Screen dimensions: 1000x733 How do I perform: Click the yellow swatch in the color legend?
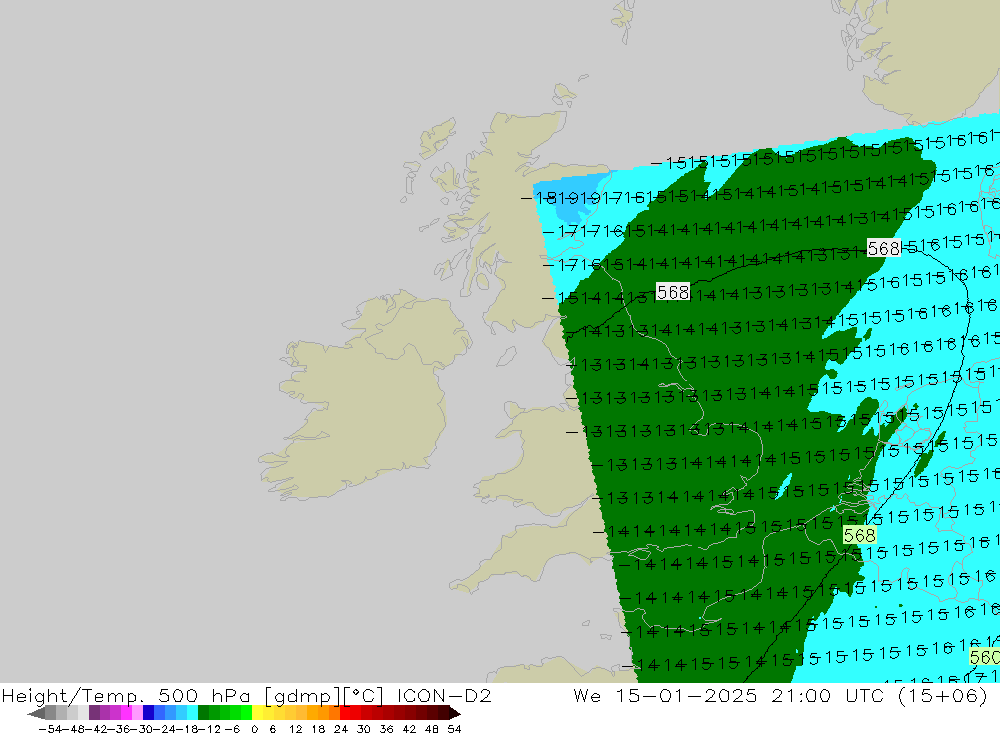[258, 713]
